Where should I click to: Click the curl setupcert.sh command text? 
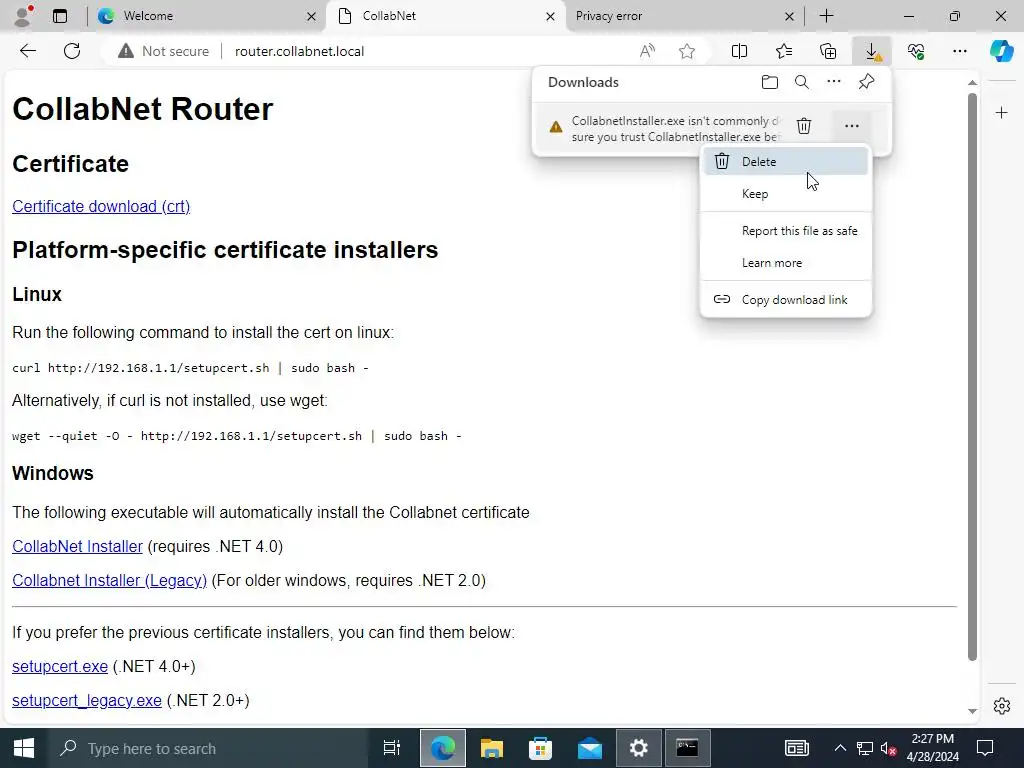(x=190, y=368)
